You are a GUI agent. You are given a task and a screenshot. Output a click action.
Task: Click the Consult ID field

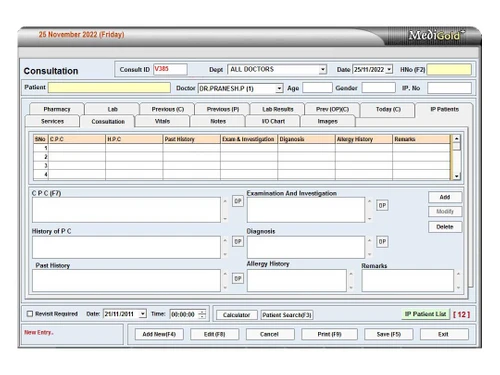[170, 69]
